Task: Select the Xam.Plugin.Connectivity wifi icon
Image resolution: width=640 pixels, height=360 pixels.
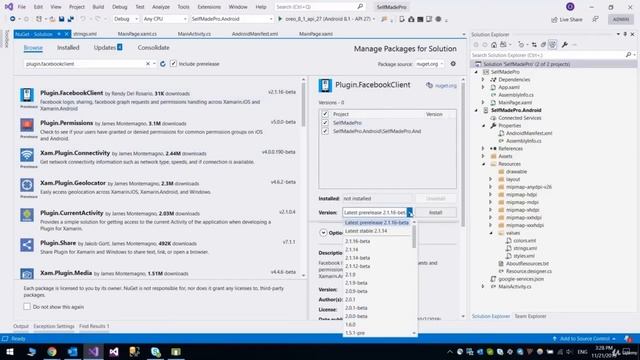Action: [27, 155]
